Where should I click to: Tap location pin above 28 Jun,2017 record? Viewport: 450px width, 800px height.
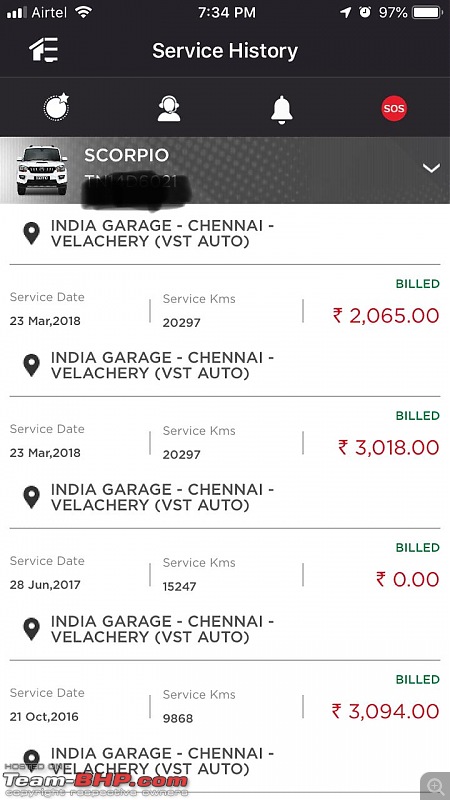pyautogui.click(x=32, y=497)
